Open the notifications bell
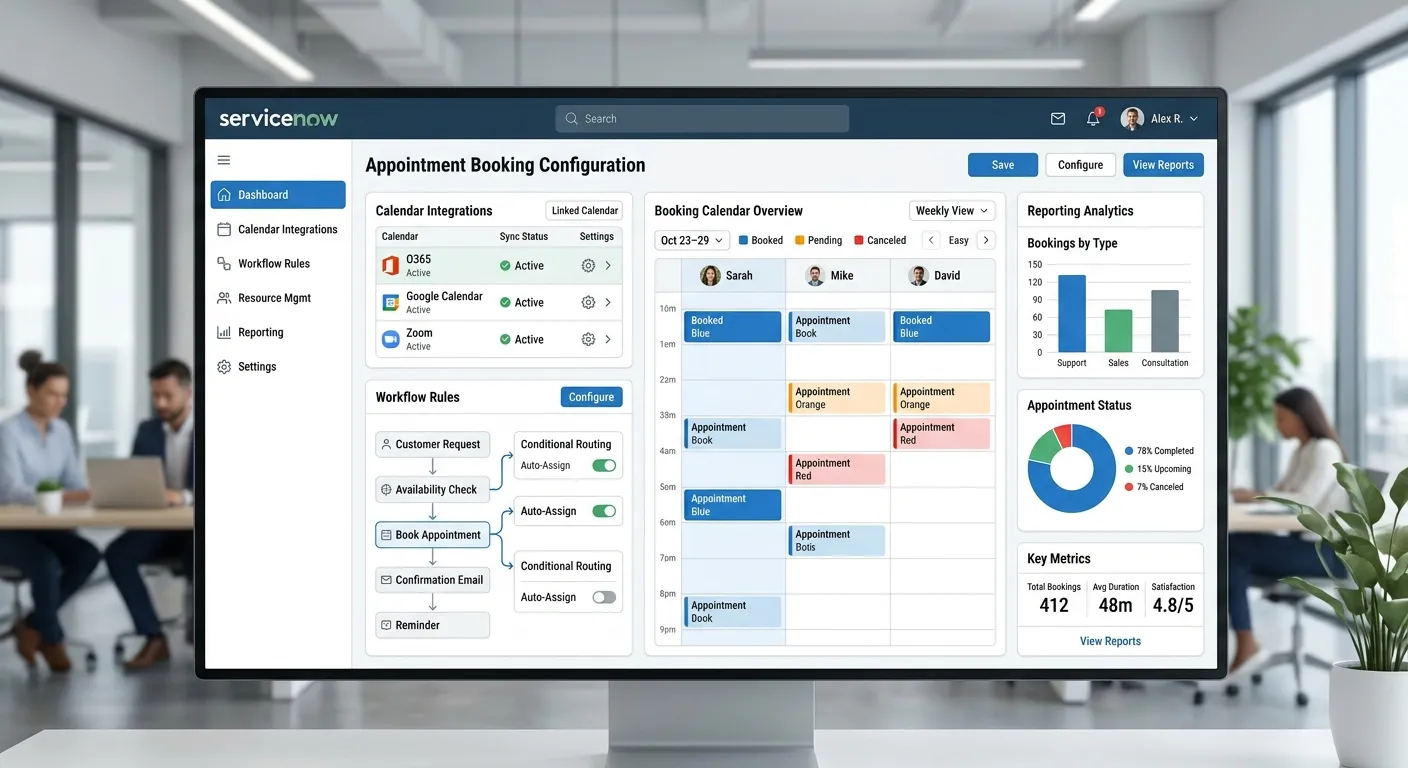This screenshot has height=768, width=1408. tap(1093, 119)
